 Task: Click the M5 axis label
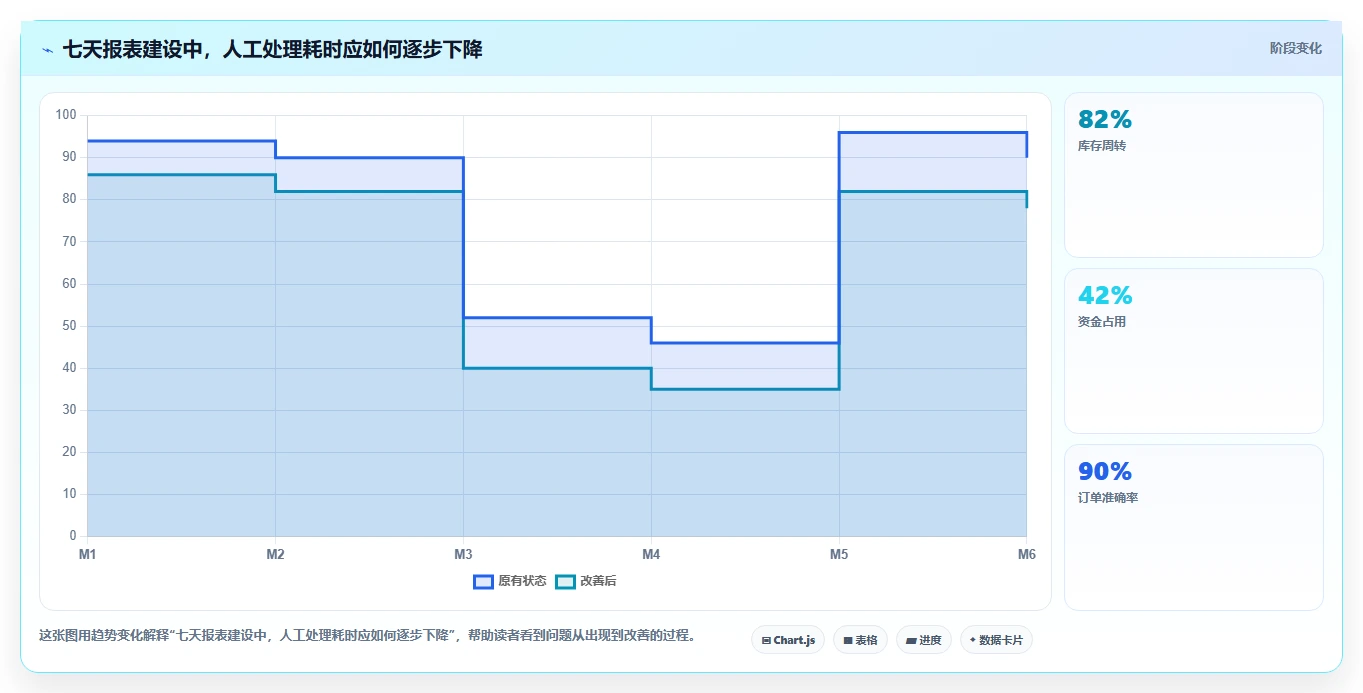point(839,554)
